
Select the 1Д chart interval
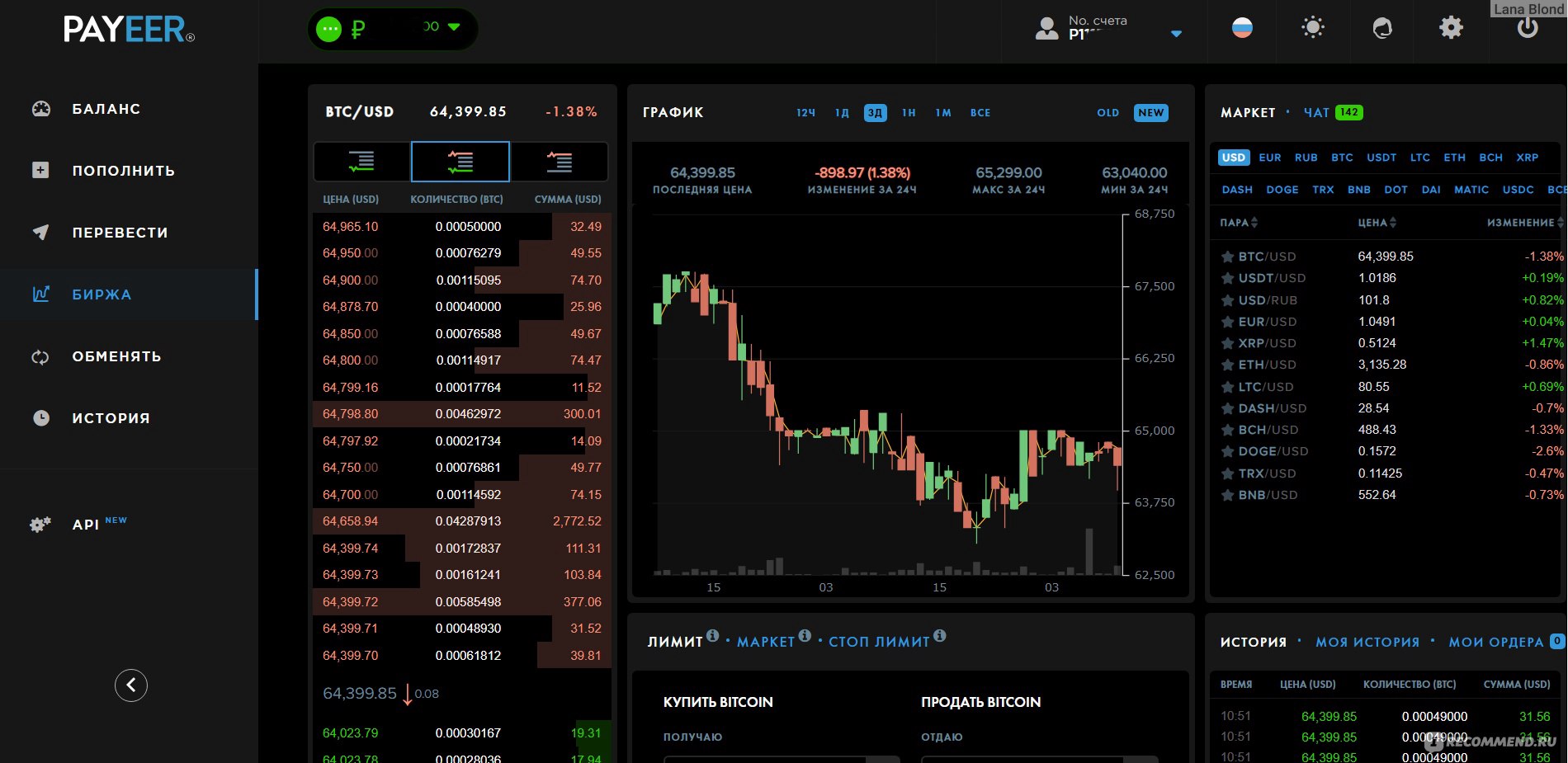842,113
